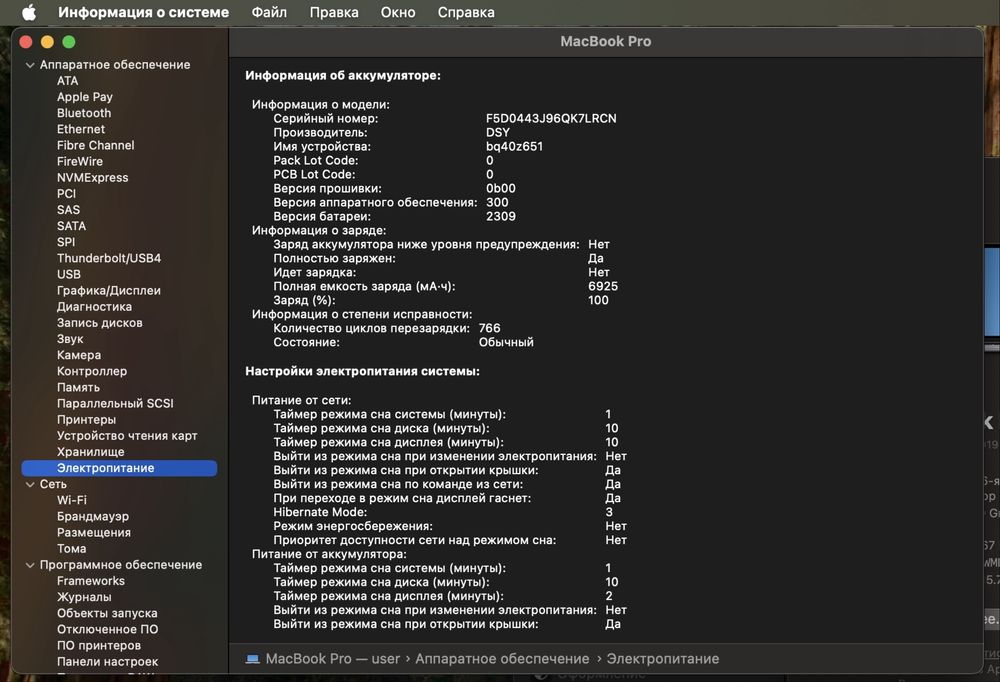This screenshot has width=1000, height=682.
Task: Open the Справка menu
Action: pyautogui.click(x=466, y=12)
